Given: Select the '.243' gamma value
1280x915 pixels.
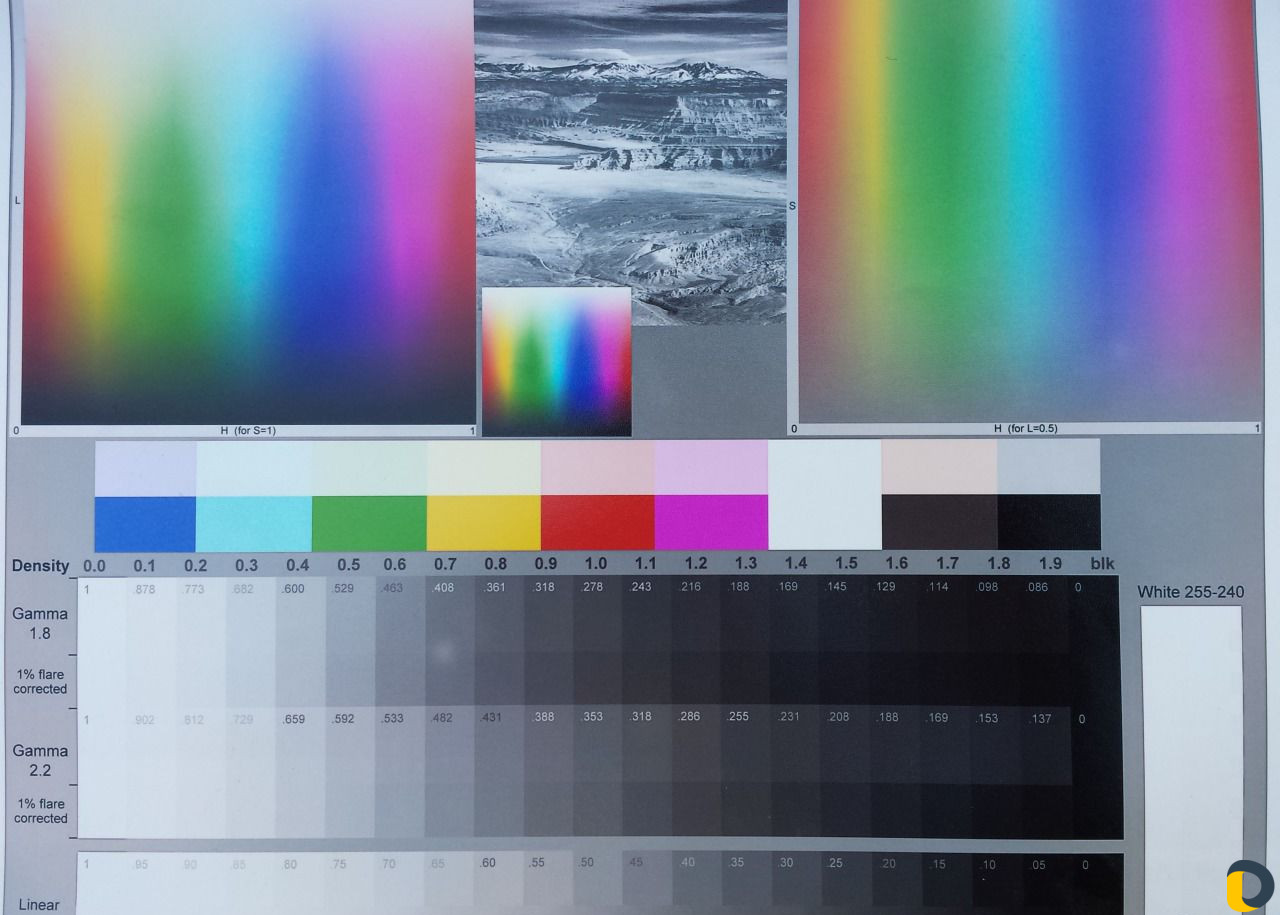Looking at the screenshot, I should [x=642, y=587].
